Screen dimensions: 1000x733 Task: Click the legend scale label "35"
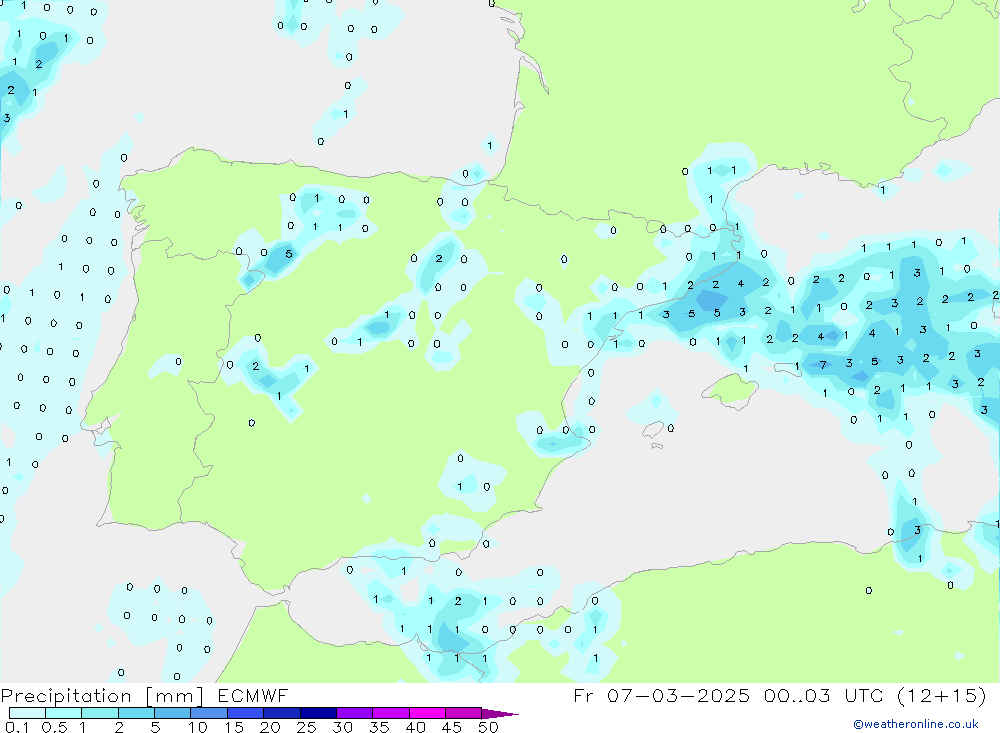(379, 727)
